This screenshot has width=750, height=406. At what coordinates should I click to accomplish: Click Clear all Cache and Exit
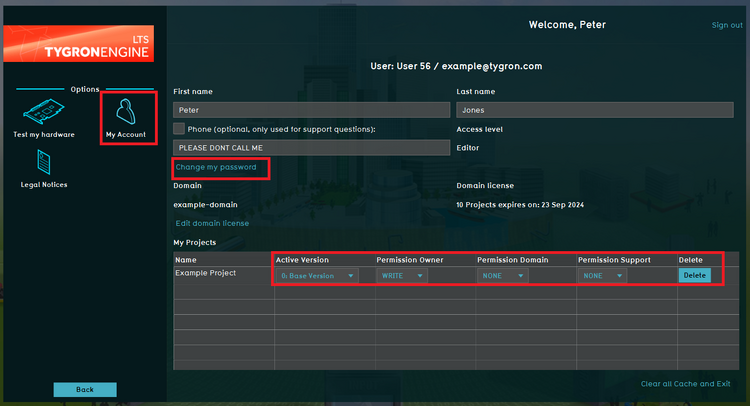coord(686,384)
